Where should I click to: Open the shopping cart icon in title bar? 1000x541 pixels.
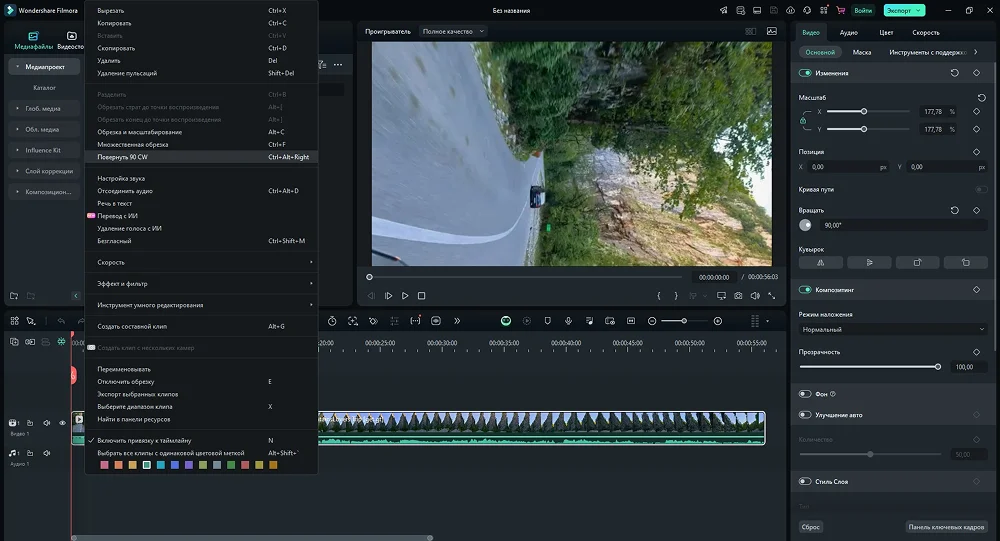pyautogui.click(x=840, y=10)
